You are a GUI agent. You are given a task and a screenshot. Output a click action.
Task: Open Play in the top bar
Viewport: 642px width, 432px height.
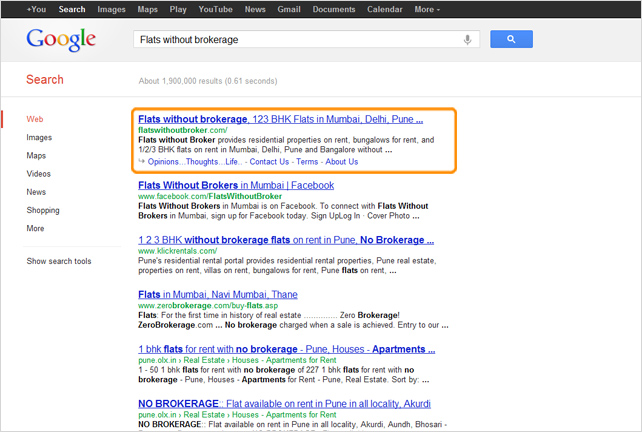[x=178, y=9]
